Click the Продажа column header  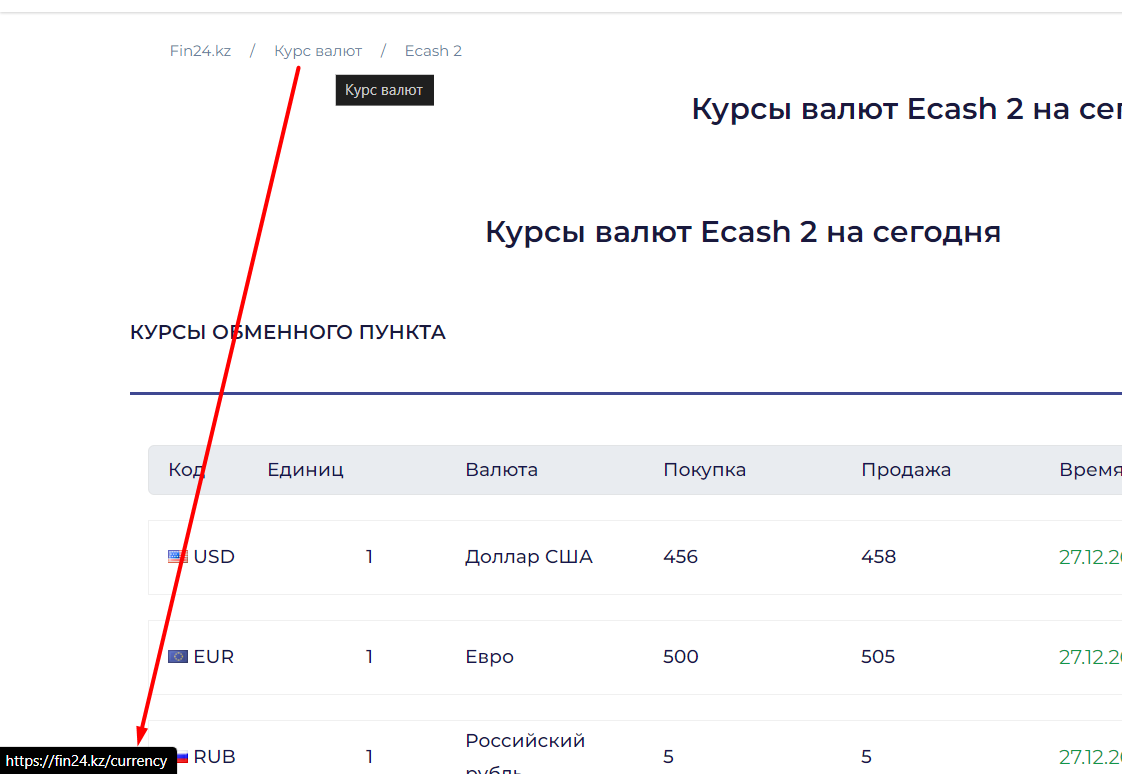coord(906,470)
